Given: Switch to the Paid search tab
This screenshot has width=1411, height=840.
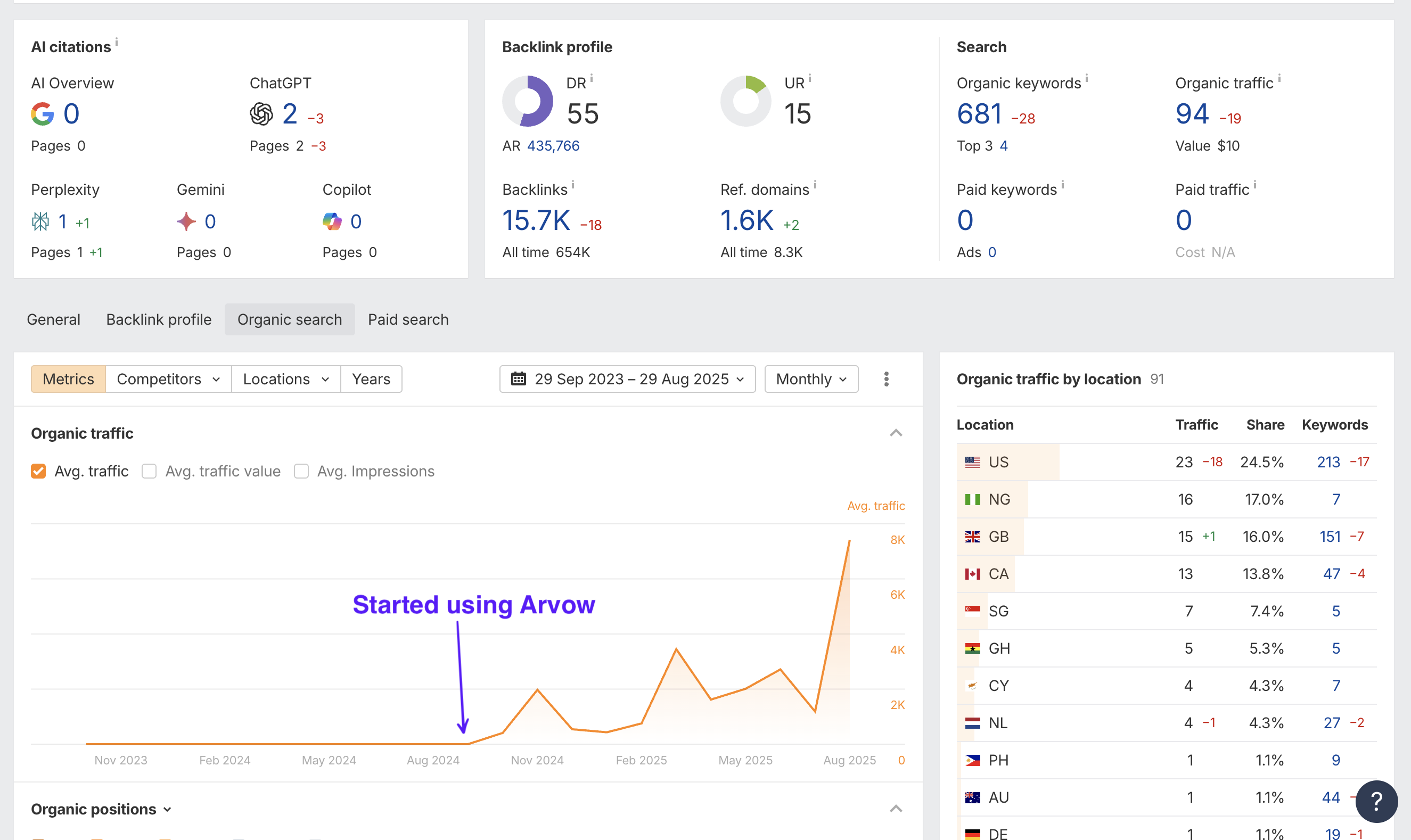Looking at the screenshot, I should (408, 319).
